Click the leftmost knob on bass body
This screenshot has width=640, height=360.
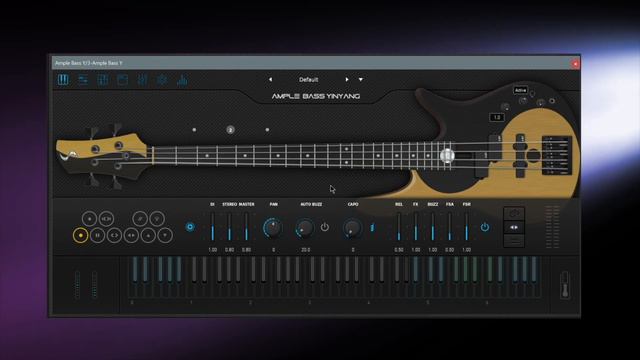click(505, 107)
